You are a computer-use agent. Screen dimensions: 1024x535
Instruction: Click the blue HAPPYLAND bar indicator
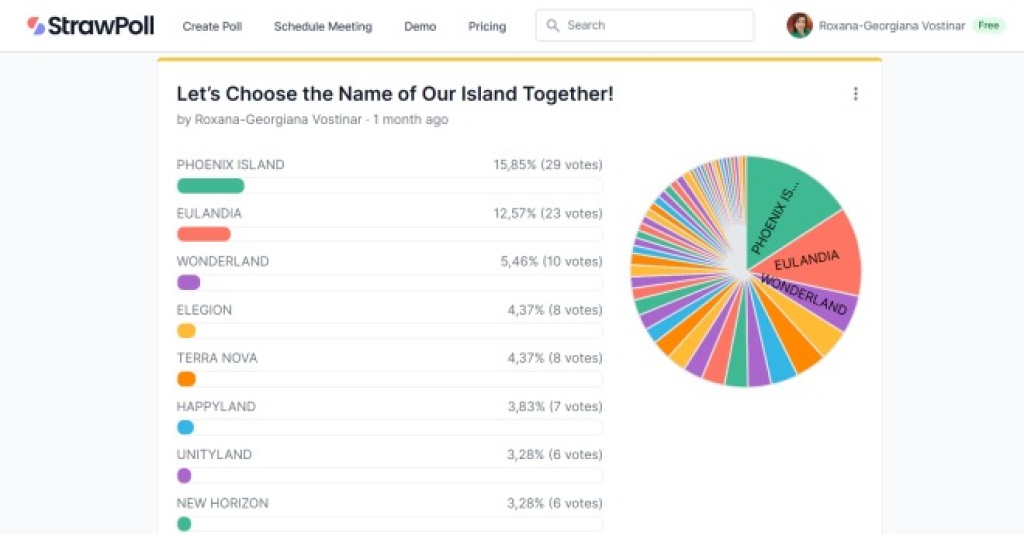coord(185,427)
